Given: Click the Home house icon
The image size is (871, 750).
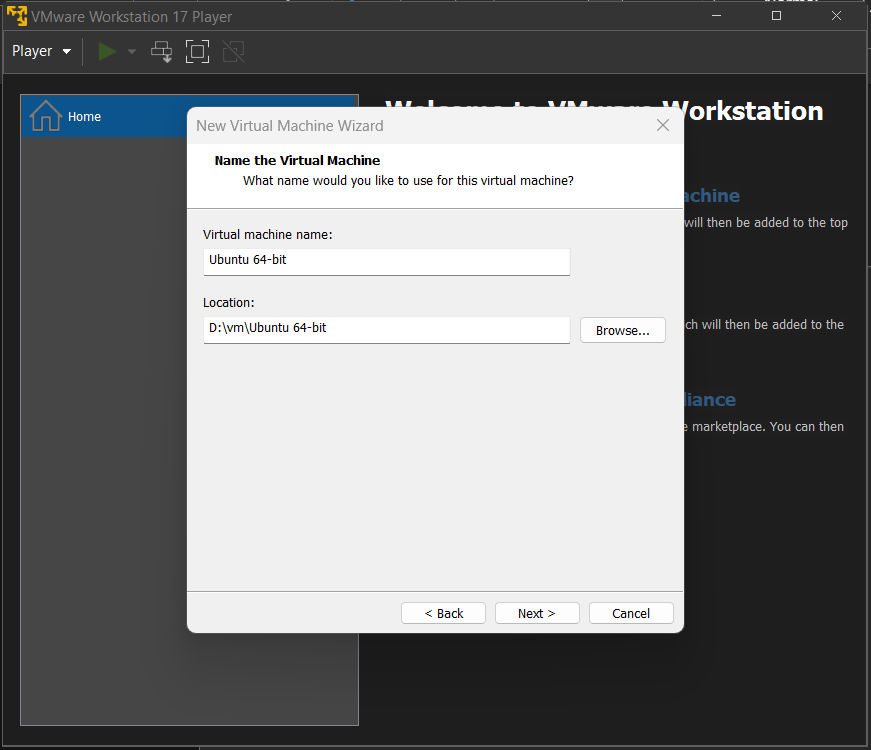Looking at the screenshot, I should point(46,116).
